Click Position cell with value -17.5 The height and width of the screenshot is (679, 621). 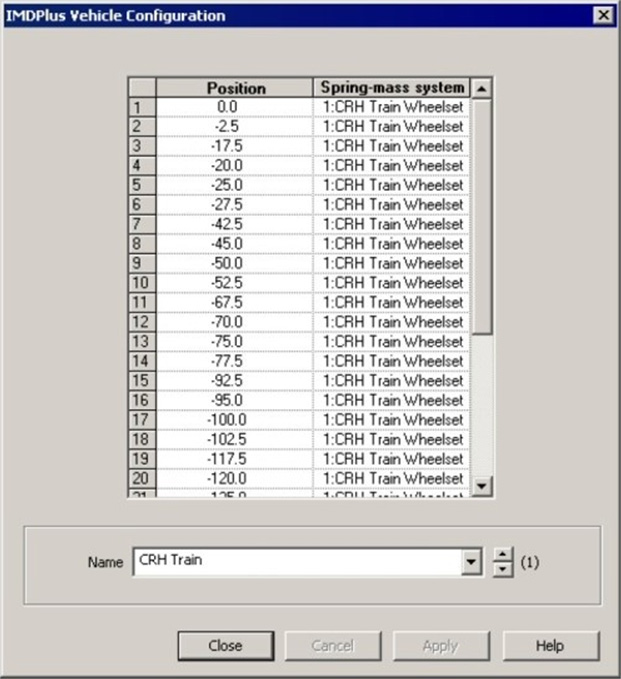click(235, 146)
